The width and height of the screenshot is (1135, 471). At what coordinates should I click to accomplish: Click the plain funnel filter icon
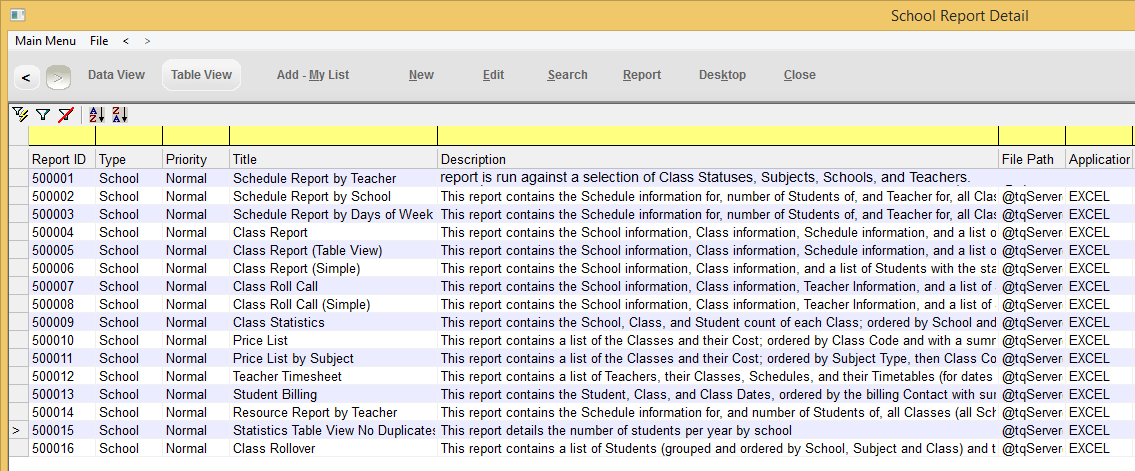coord(43,115)
